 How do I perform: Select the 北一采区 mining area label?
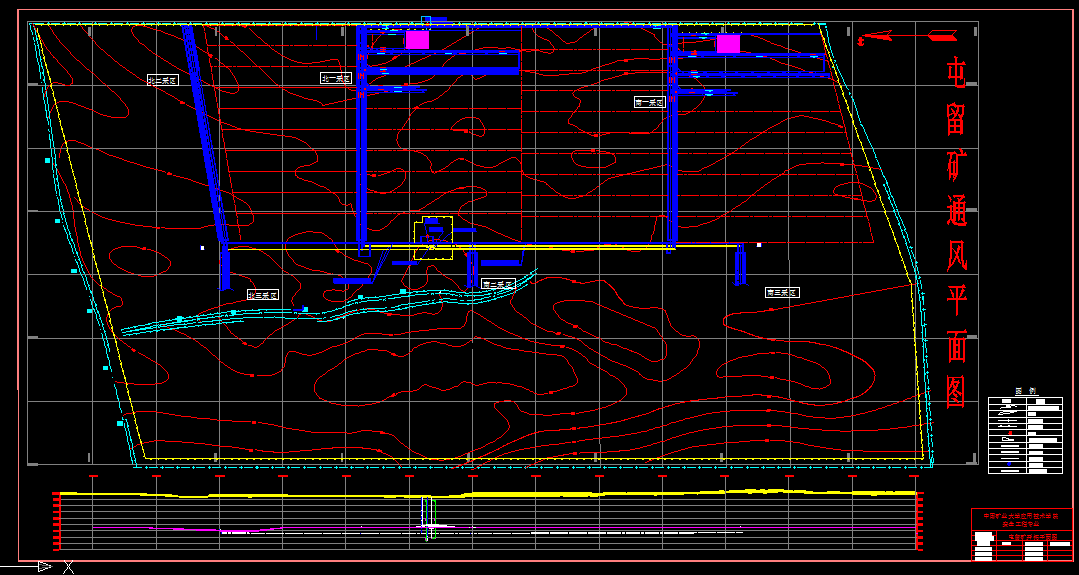pyautogui.click(x=336, y=78)
